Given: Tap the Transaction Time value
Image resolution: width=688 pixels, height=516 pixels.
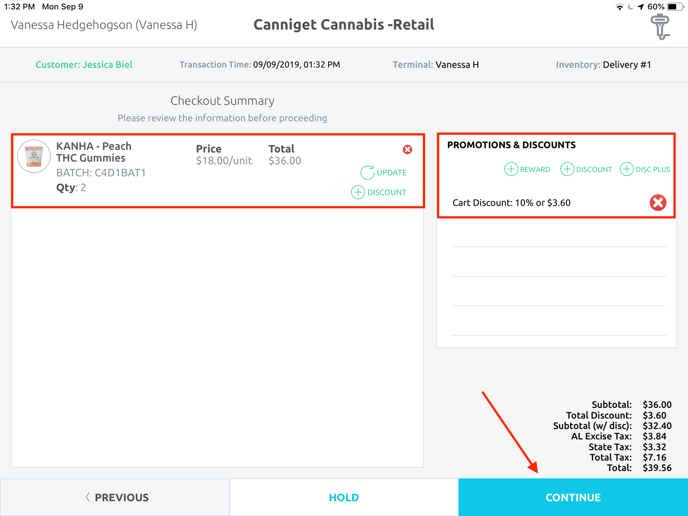Looking at the screenshot, I should pyautogui.click(x=296, y=64).
